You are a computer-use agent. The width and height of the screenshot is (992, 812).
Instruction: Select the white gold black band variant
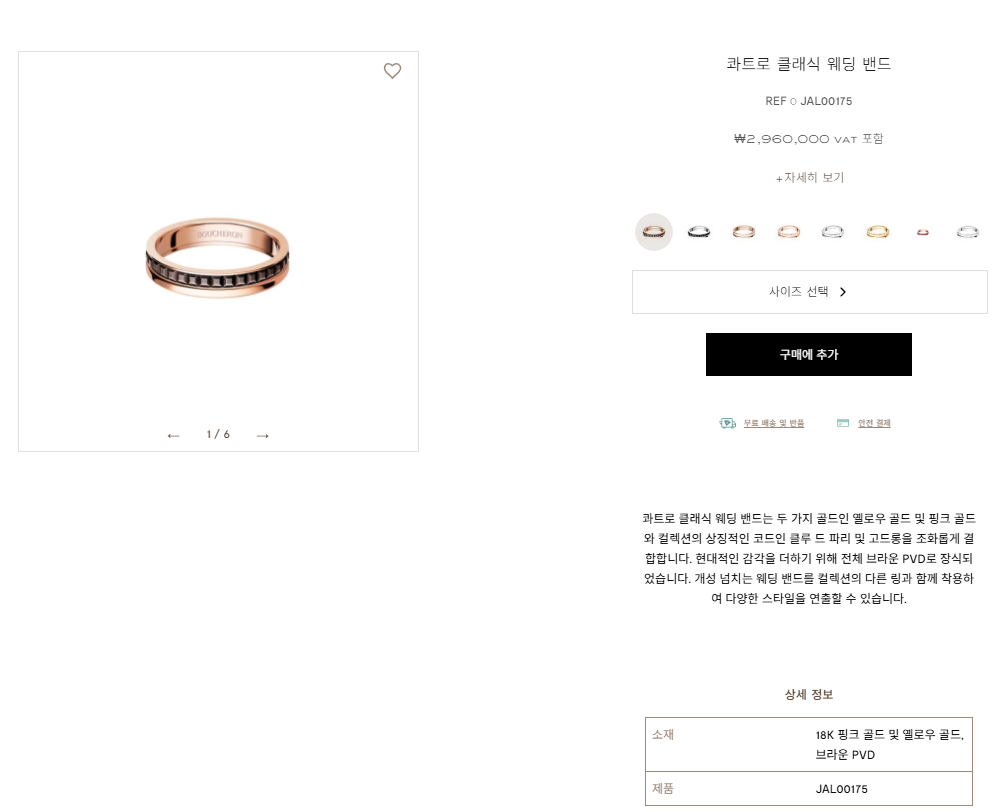click(698, 232)
